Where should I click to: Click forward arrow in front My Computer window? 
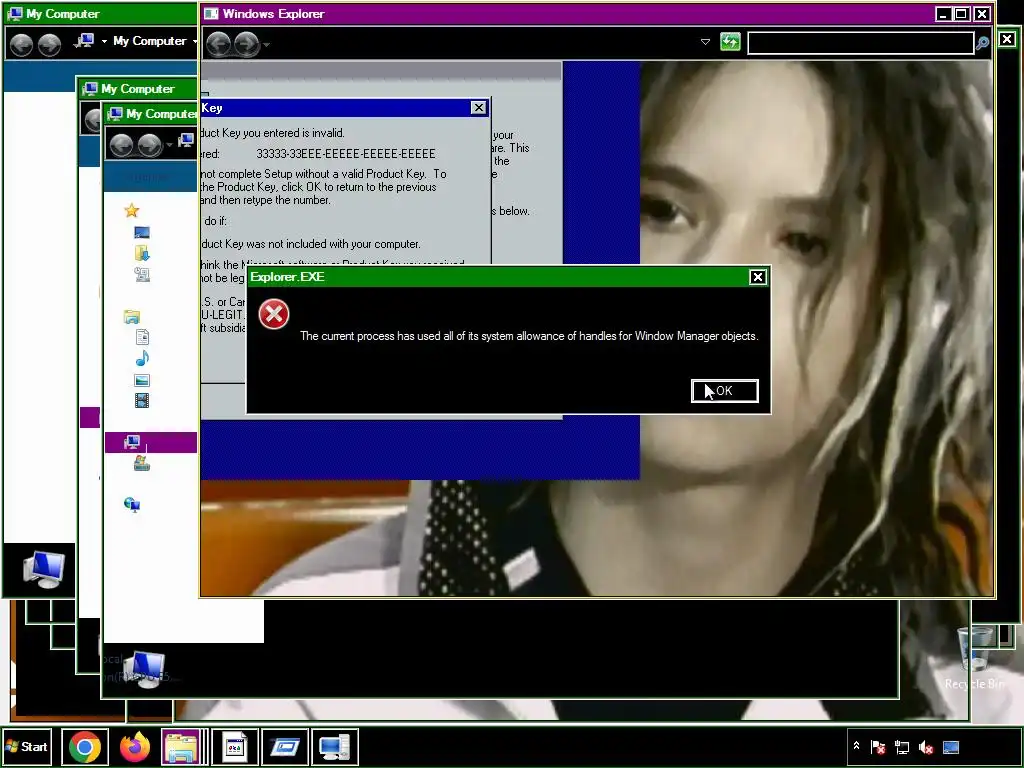pyautogui.click(x=150, y=144)
